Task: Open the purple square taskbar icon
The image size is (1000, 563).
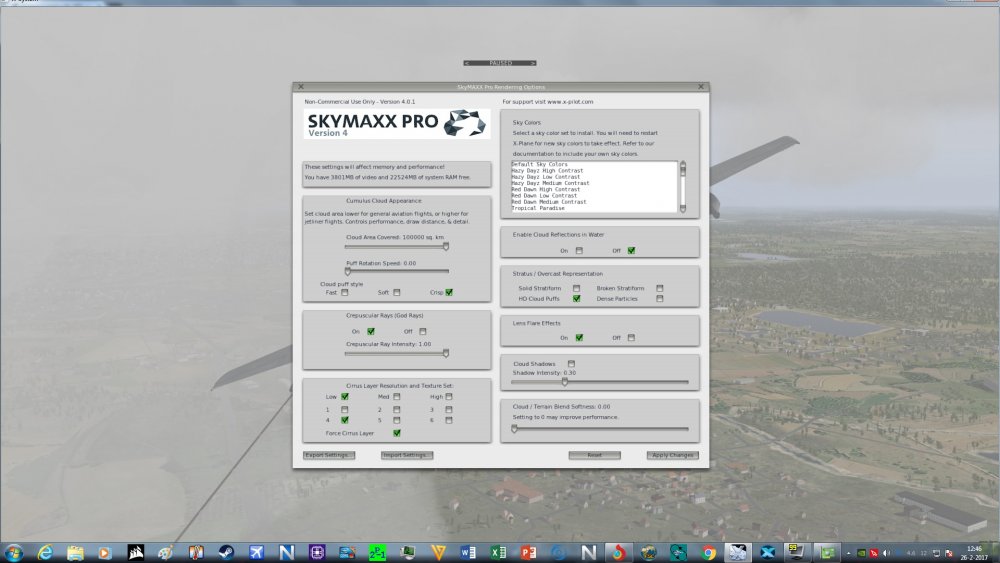Action: click(x=317, y=552)
